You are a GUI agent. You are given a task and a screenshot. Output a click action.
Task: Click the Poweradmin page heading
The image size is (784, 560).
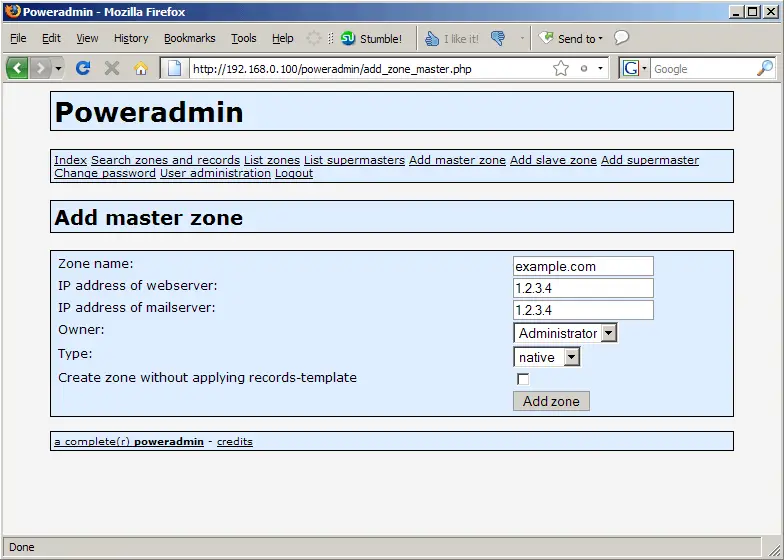point(149,112)
